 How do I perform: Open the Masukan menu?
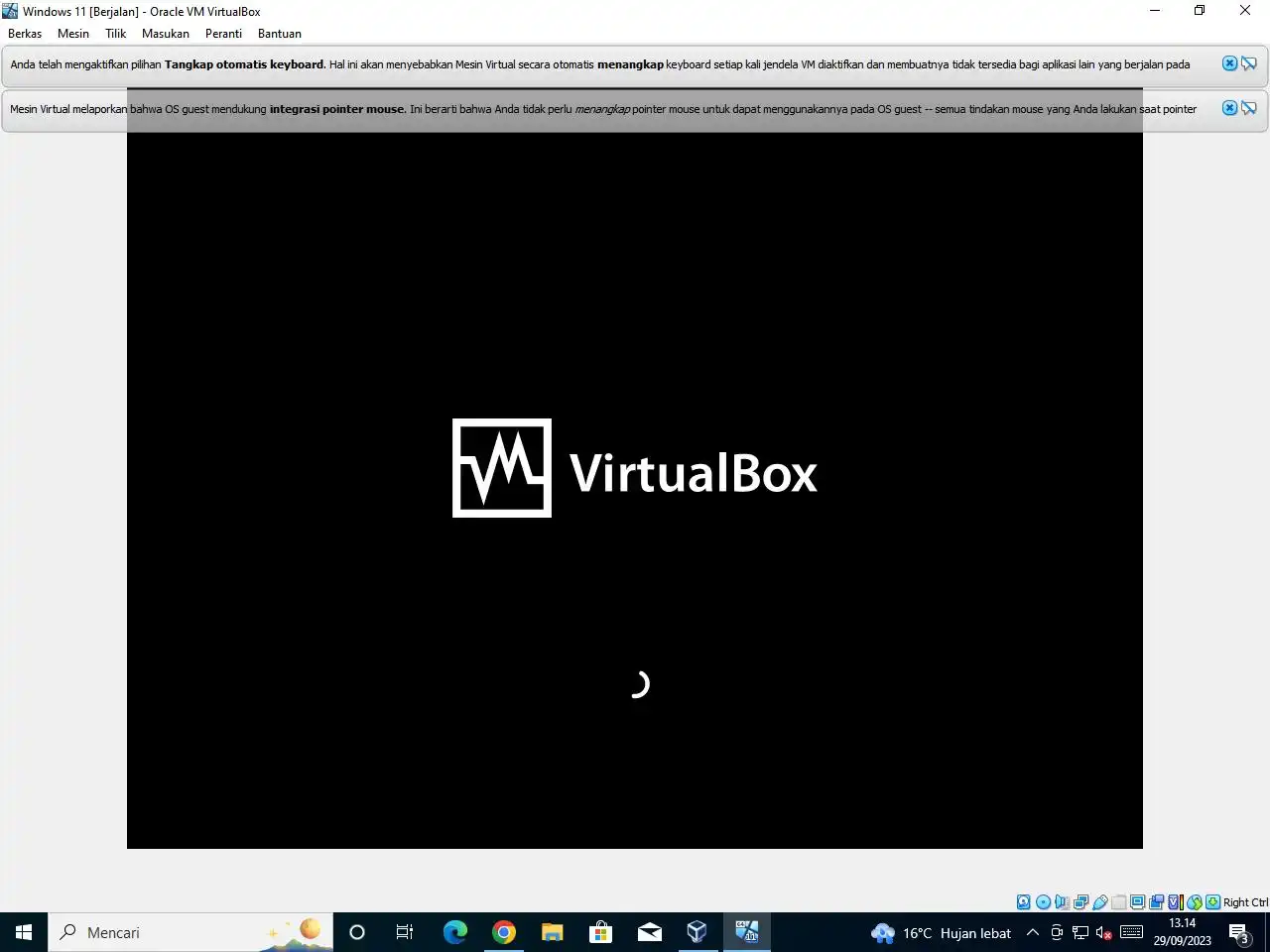(x=166, y=33)
